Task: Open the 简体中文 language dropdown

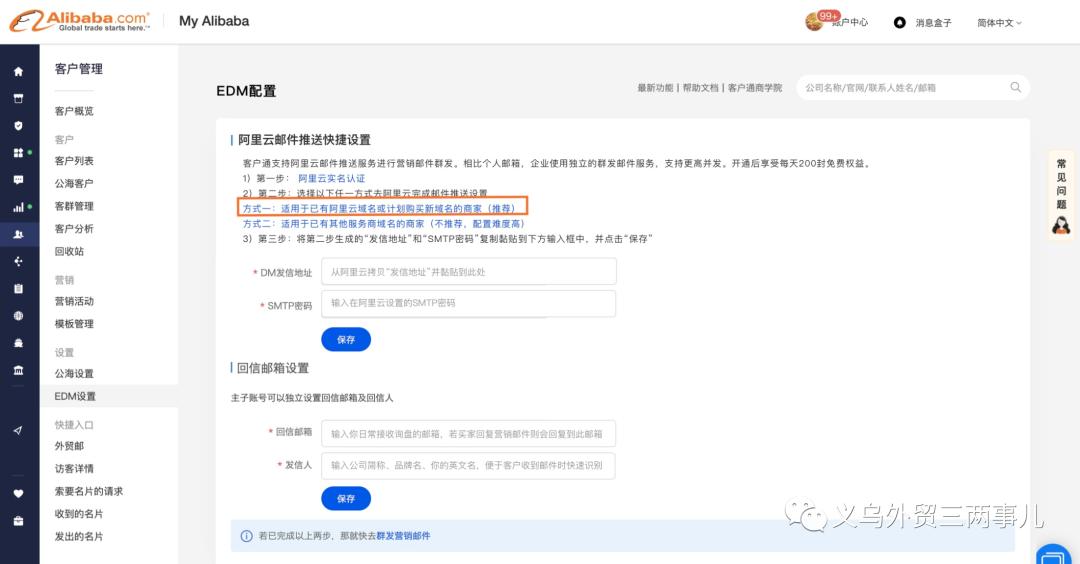Action: (999, 23)
